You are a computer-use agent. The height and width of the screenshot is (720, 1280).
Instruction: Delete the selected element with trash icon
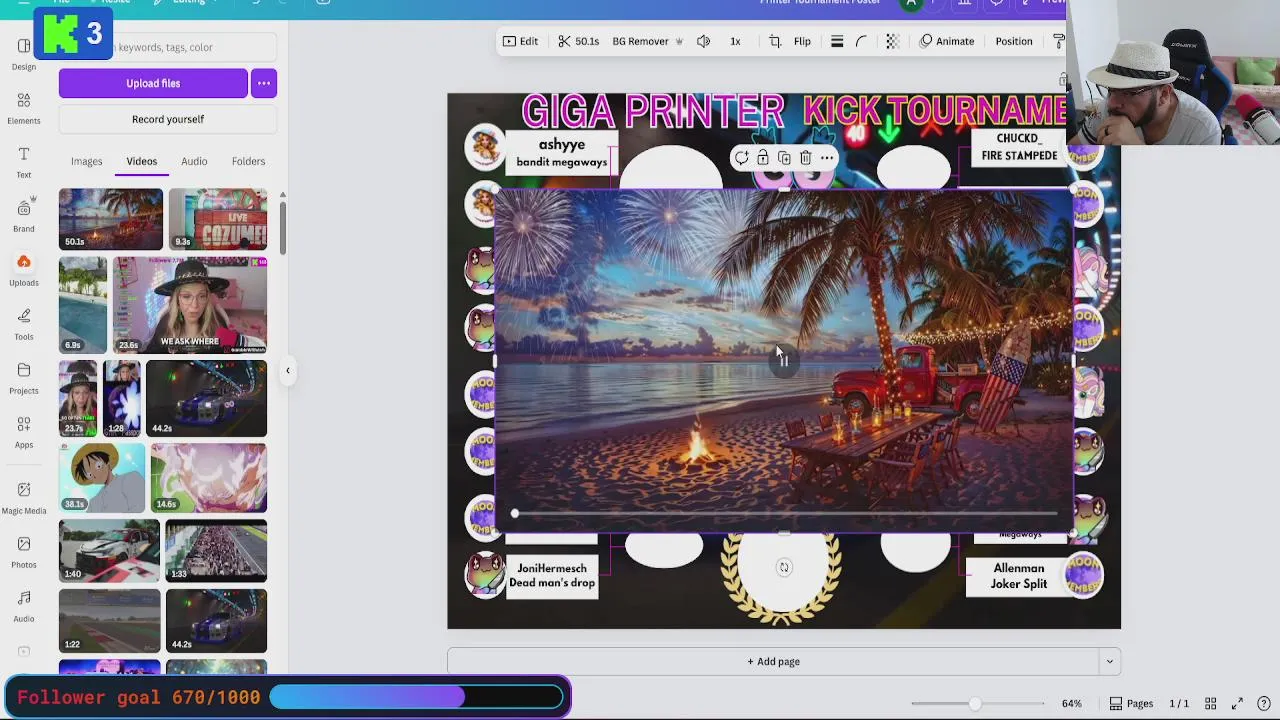pos(806,158)
